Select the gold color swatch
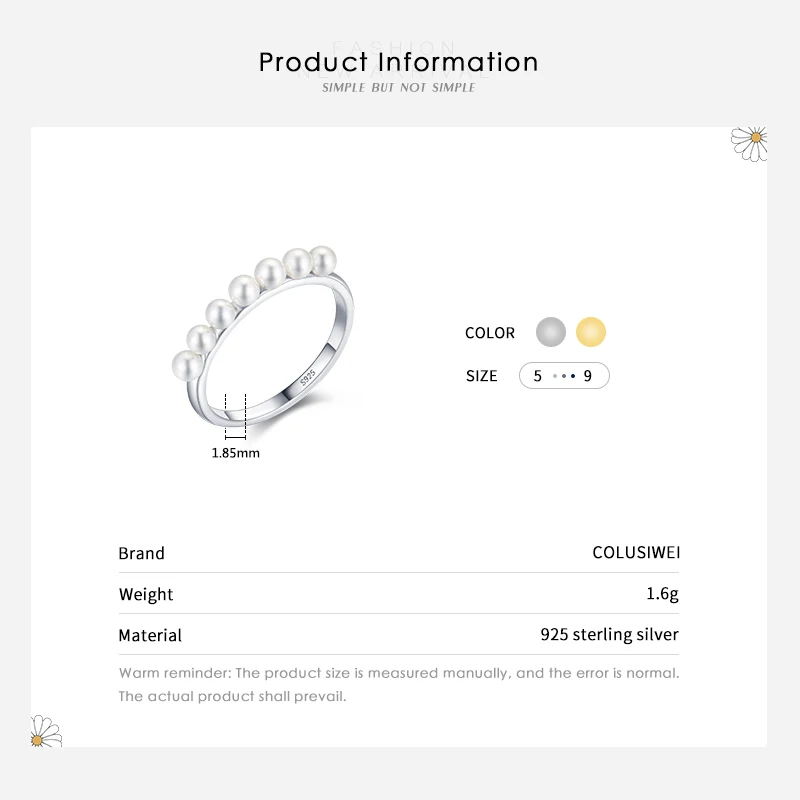800x800 pixels. [x=591, y=332]
